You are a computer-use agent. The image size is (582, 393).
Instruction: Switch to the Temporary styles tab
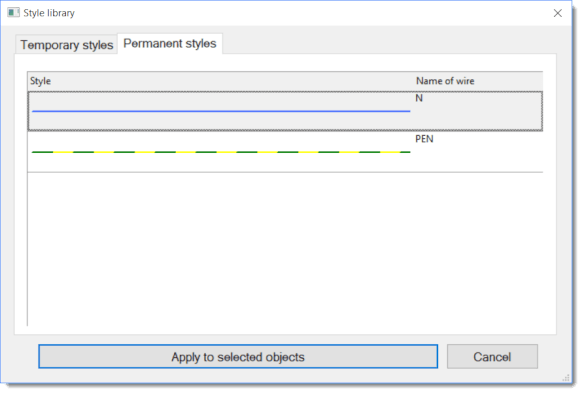[66, 45]
